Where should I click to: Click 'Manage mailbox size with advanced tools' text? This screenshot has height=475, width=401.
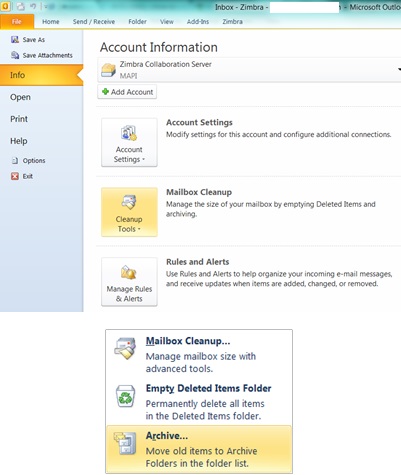[x=201, y=363]
